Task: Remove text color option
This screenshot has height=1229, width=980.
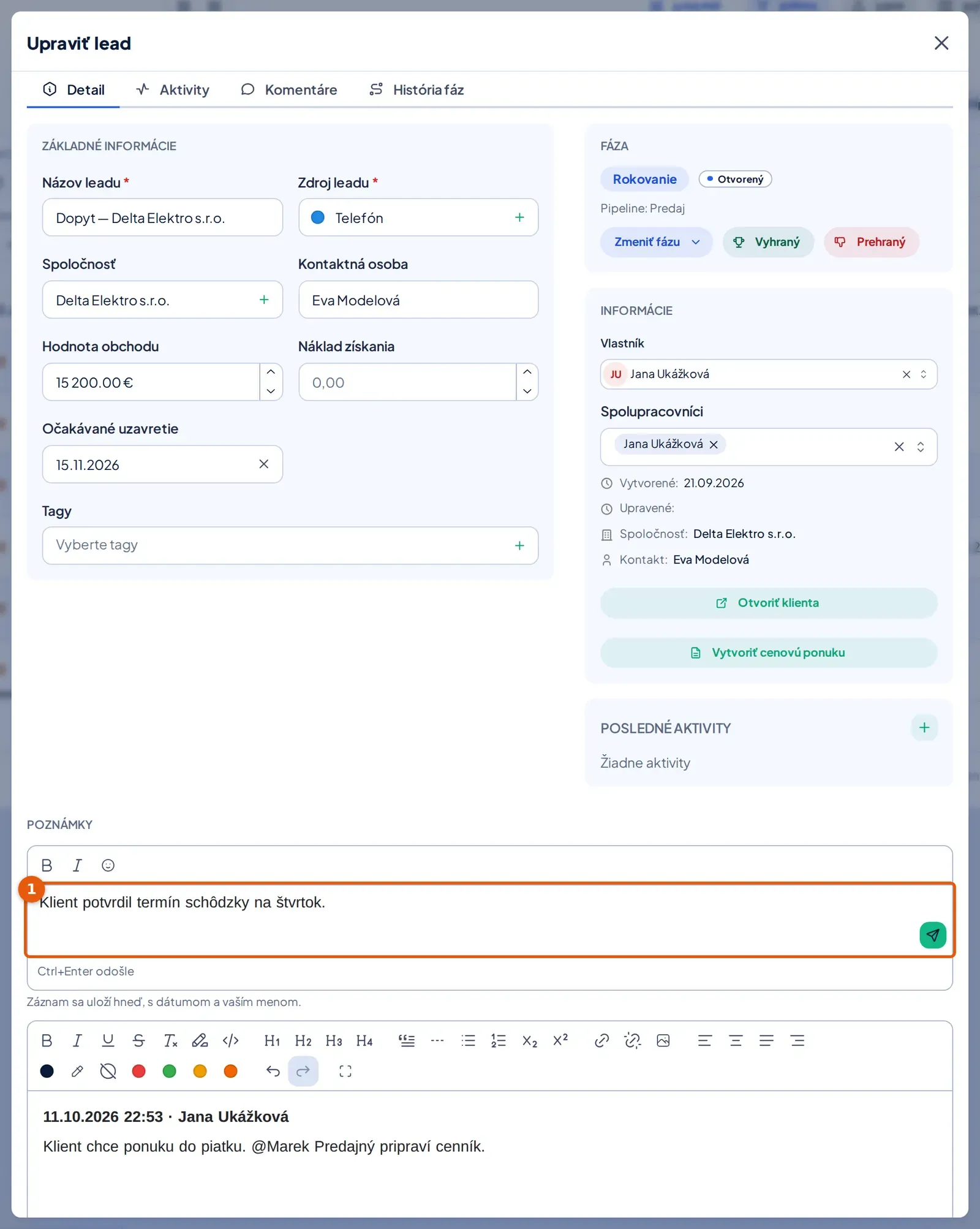Action: tap(108, 1071)
